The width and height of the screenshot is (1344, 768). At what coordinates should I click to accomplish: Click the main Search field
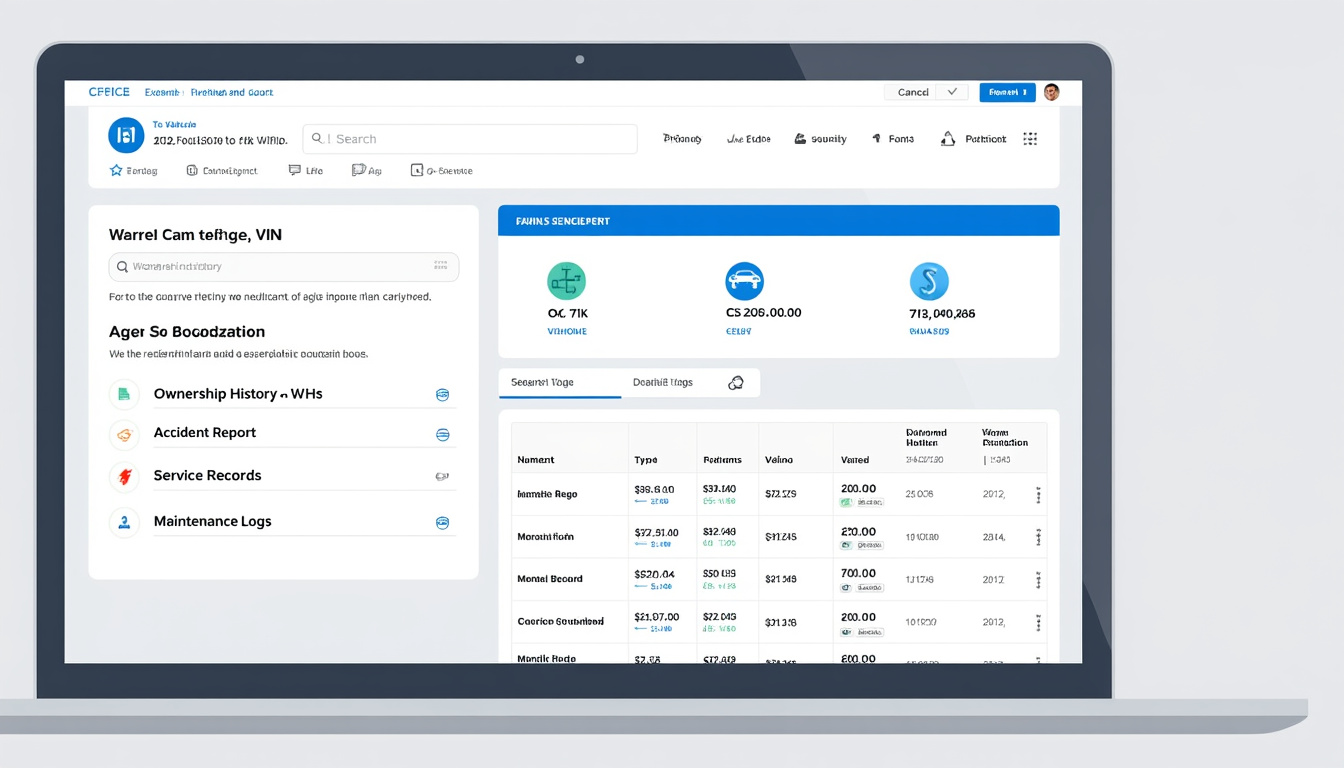[x=470, y=139]
